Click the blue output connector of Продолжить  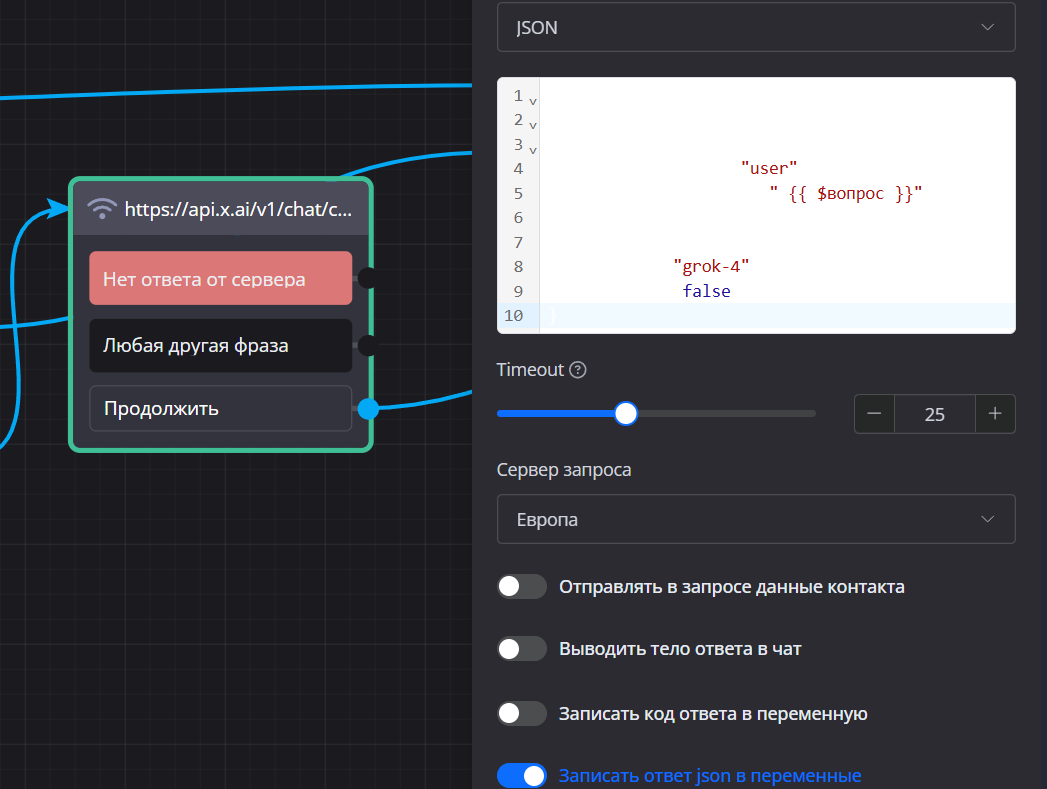pyautogui.click(x=368, y=408)
